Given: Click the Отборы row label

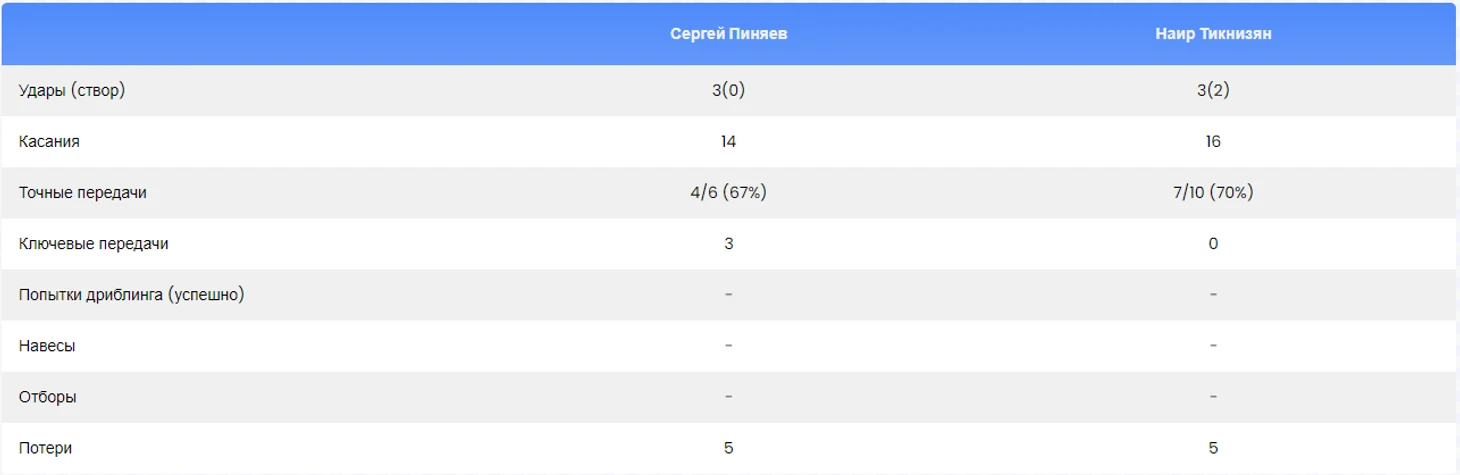Looking at the screenshot, I should click(48, 397).
